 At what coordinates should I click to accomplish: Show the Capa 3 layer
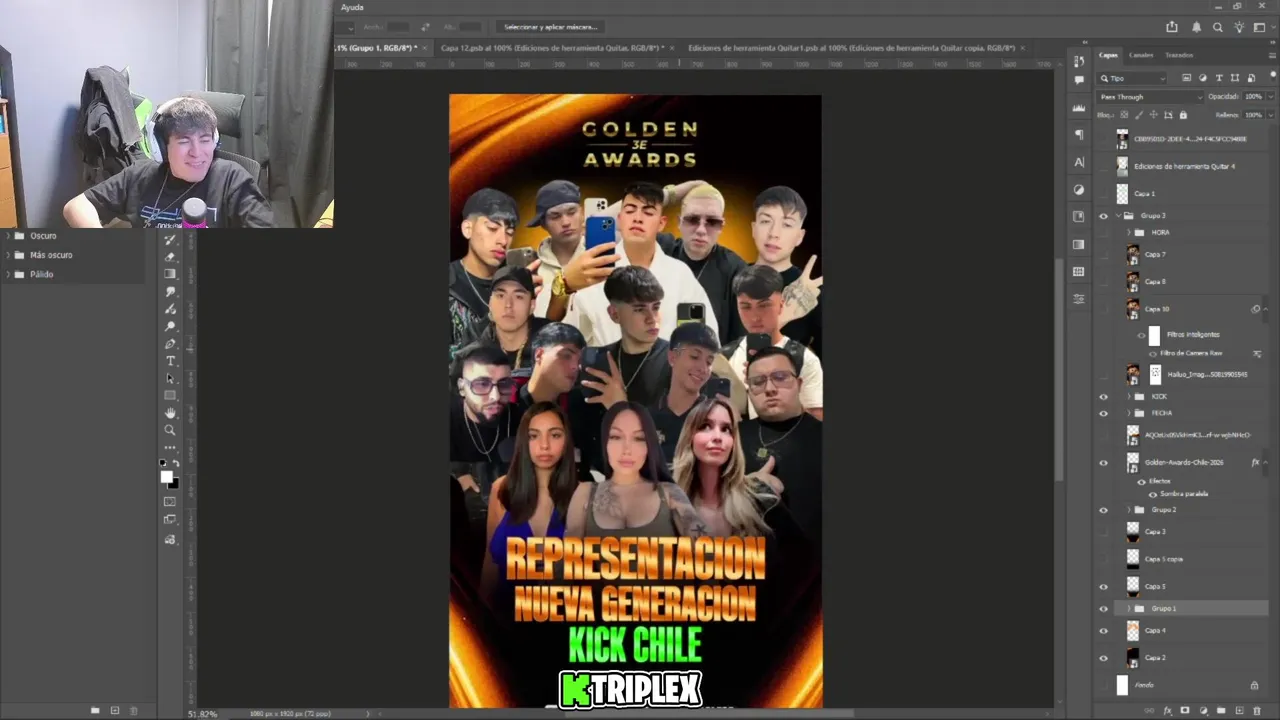(1104, 532)
